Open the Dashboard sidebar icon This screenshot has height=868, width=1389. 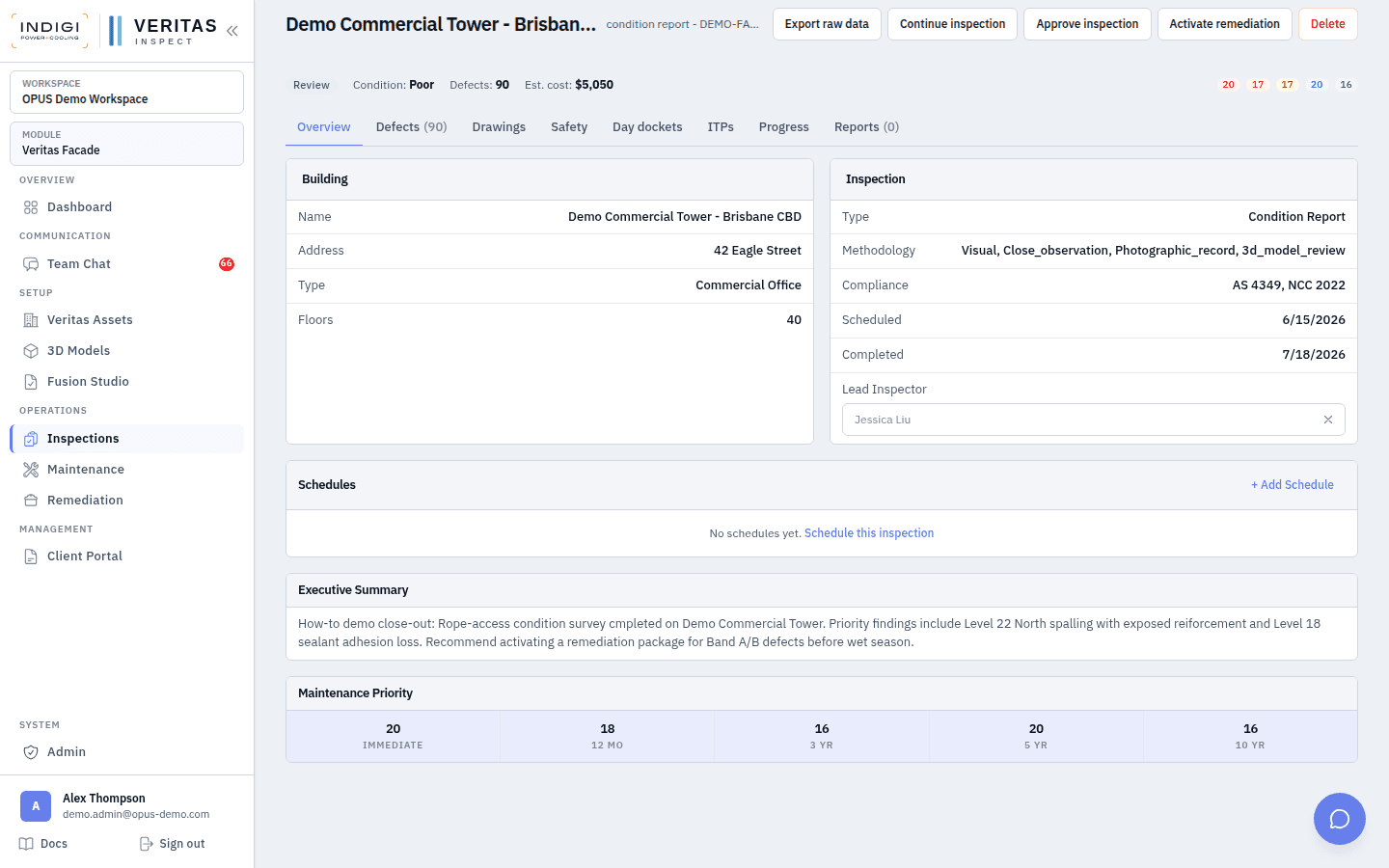(31, 207)
